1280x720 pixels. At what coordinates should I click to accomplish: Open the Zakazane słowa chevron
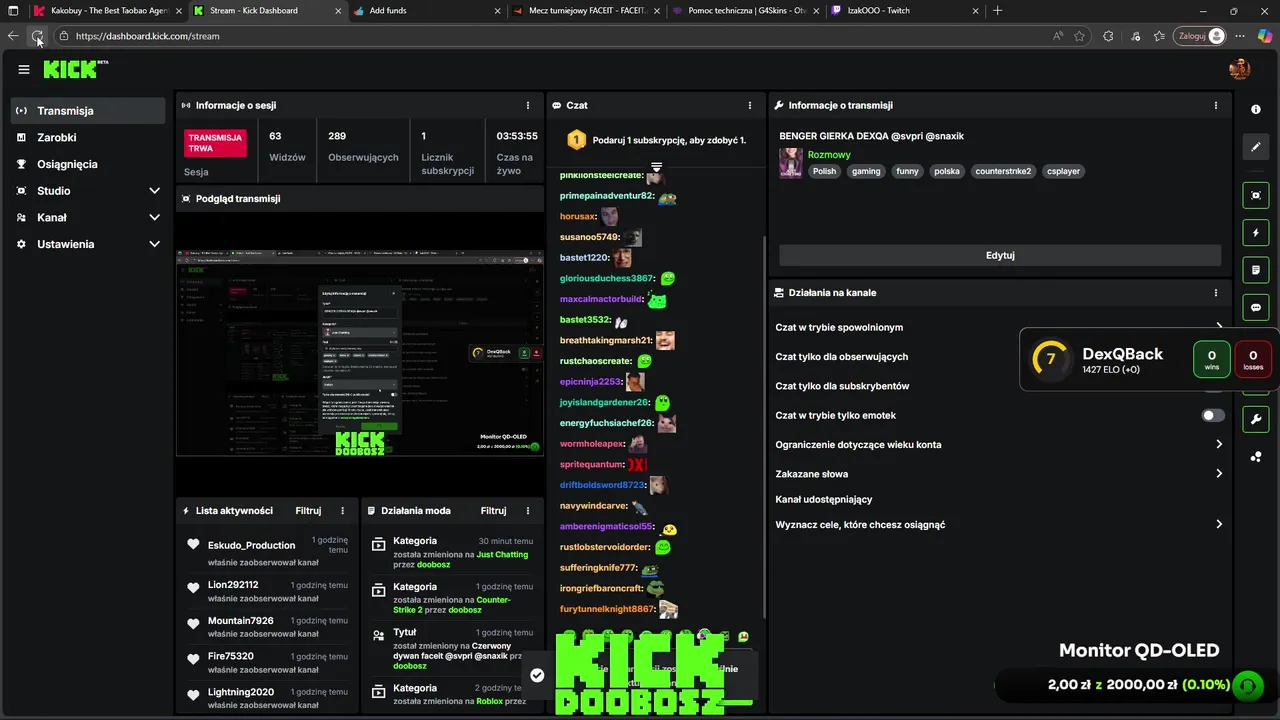point(1219,474)
